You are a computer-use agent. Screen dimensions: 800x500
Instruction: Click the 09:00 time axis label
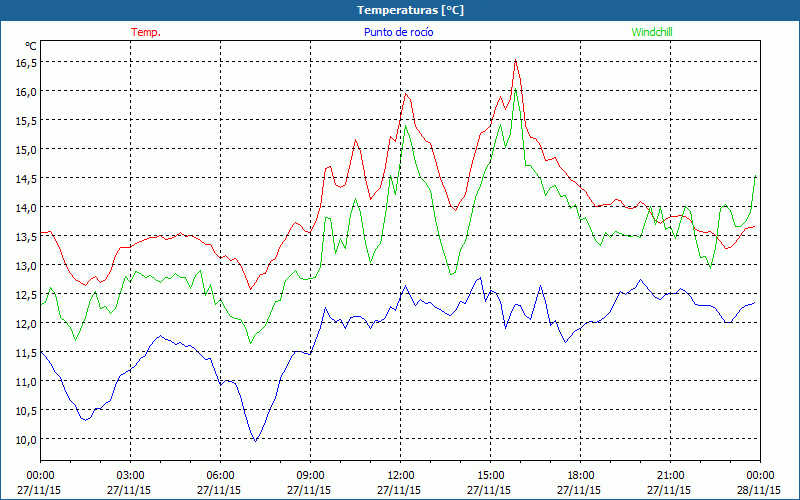310,476
